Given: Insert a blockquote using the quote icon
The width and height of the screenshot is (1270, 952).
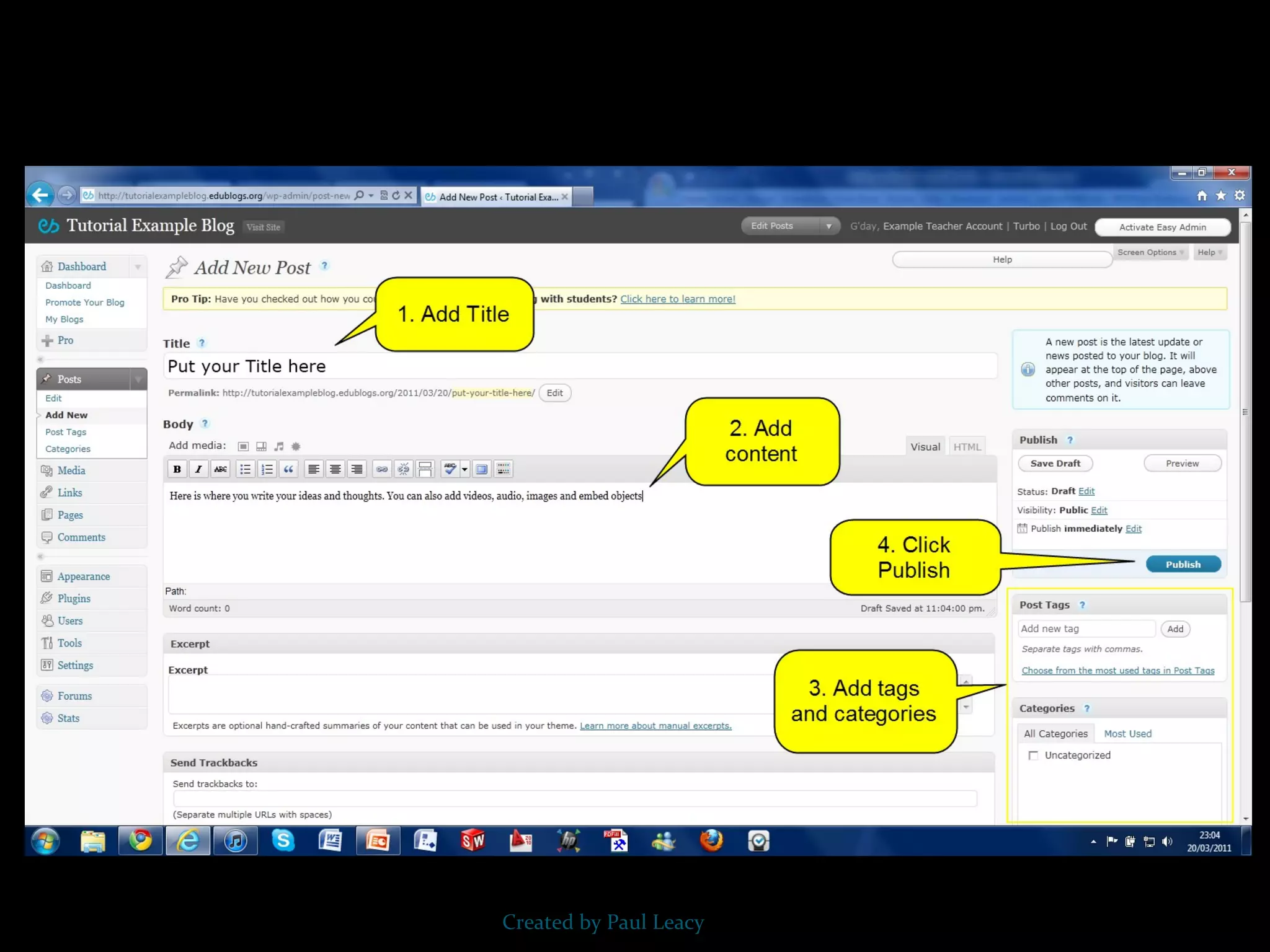Looking at the screenshot, I should [x=288, y=469].
